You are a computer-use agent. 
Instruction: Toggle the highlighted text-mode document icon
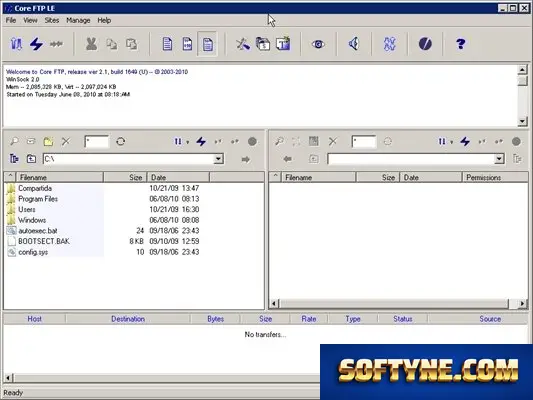pyautogui.click(x=207, y=44)
